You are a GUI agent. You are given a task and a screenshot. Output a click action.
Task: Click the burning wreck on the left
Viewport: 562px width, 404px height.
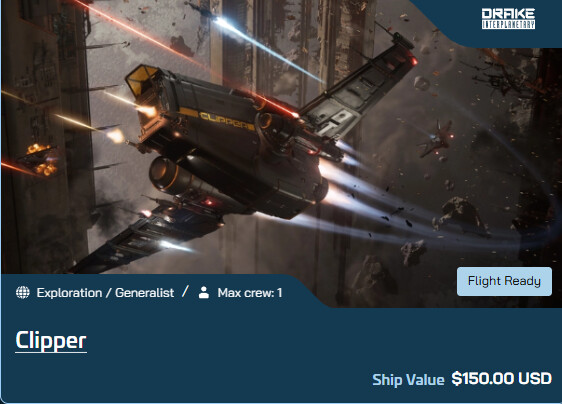39,160
